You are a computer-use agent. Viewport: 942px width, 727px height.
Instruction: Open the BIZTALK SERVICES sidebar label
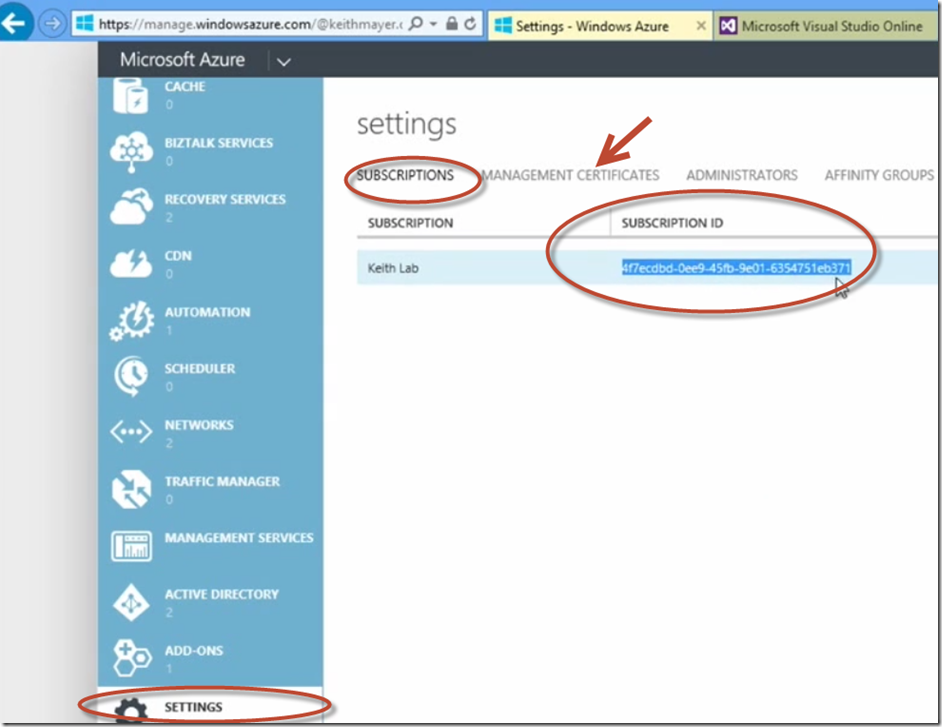click(x=219, y=143)
